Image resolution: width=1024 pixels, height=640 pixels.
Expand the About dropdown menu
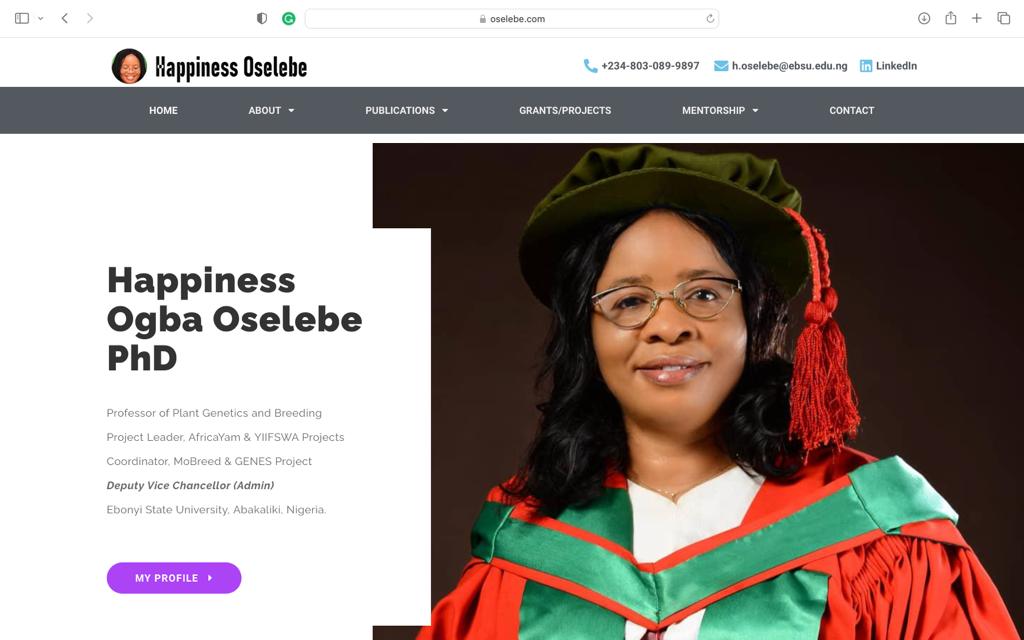coord(271,110)
